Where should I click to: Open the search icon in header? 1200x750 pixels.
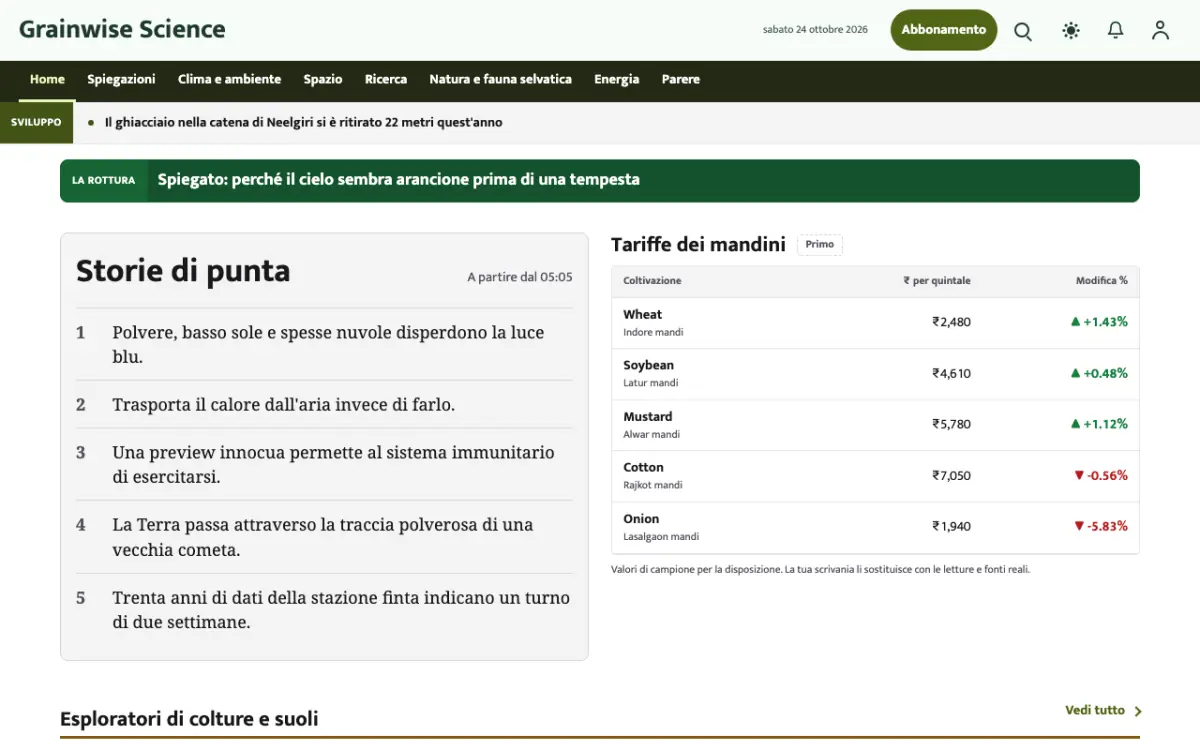coord(1023,31)
